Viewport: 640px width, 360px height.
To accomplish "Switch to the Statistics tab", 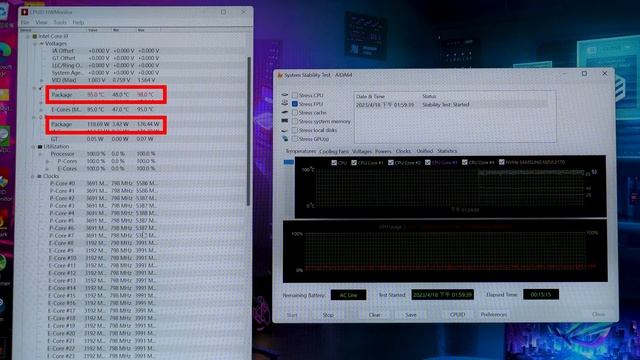I will click(x=447, y=151).
